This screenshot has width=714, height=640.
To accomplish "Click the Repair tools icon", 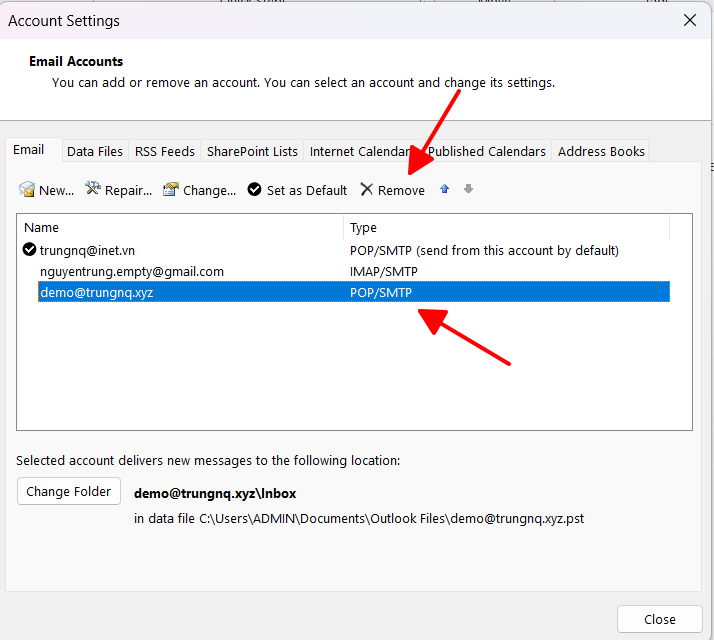I will [93, 188].
